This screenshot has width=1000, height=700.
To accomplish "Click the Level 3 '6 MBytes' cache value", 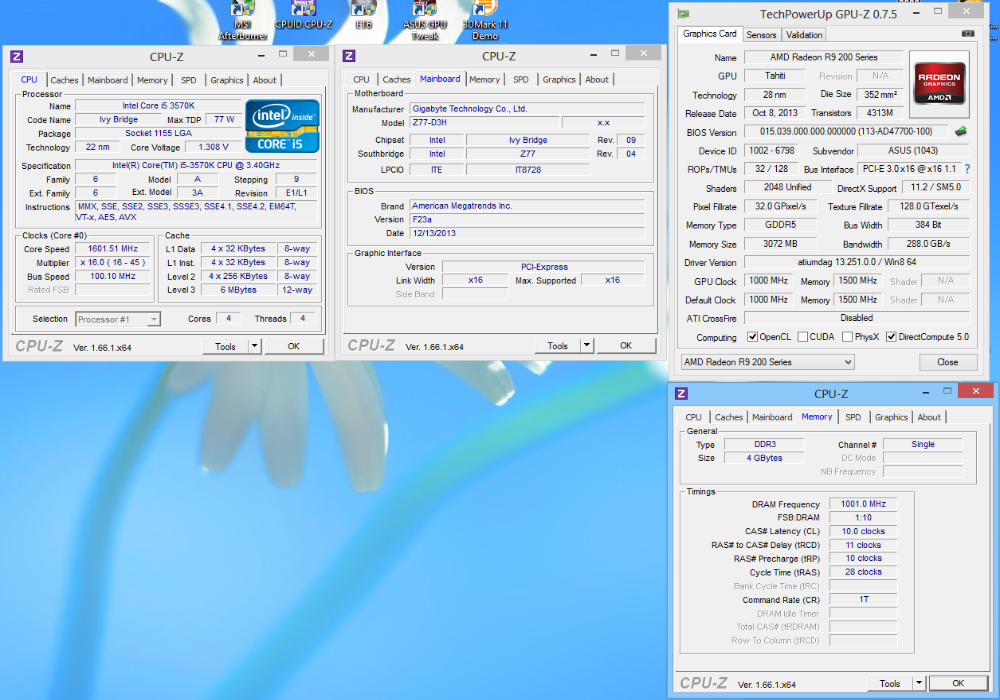I will click(x=239, y=289).
